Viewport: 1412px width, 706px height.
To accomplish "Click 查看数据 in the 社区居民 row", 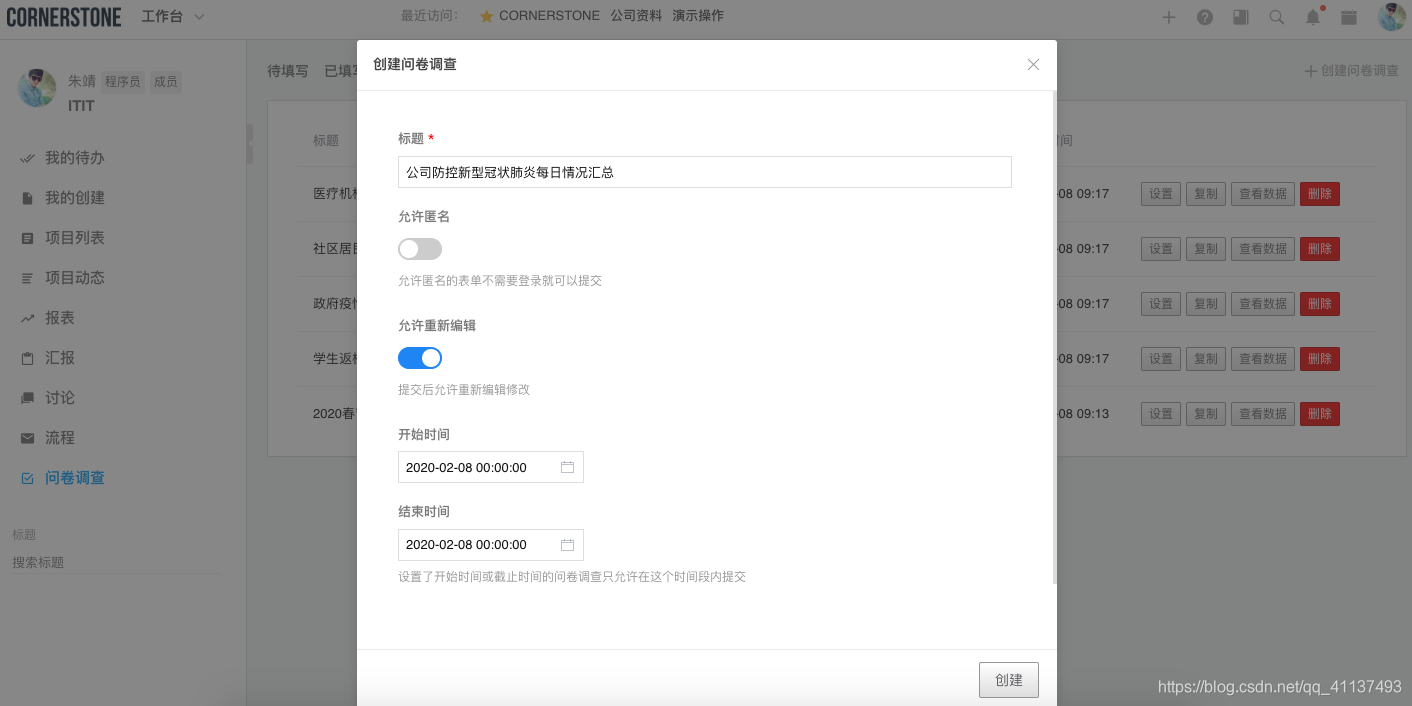I will [1263, 249].
